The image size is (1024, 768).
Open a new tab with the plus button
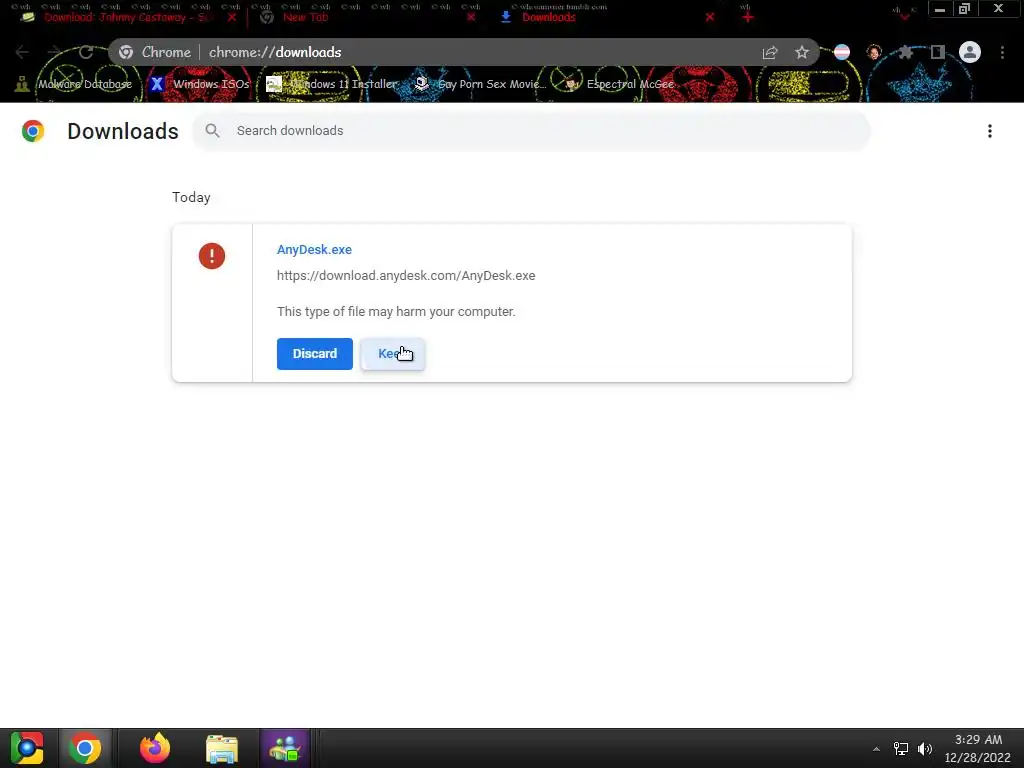click(748, 17)
